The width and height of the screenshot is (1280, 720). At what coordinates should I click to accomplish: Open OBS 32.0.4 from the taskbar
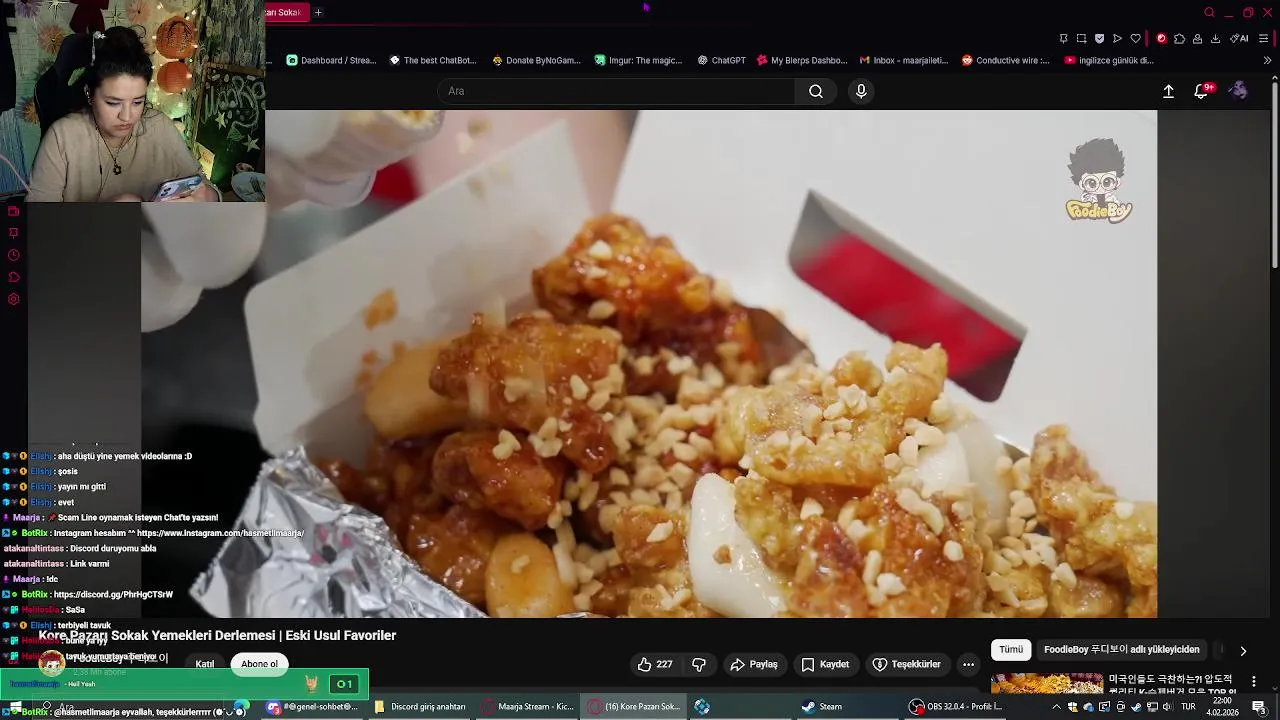tap(955, 706)
